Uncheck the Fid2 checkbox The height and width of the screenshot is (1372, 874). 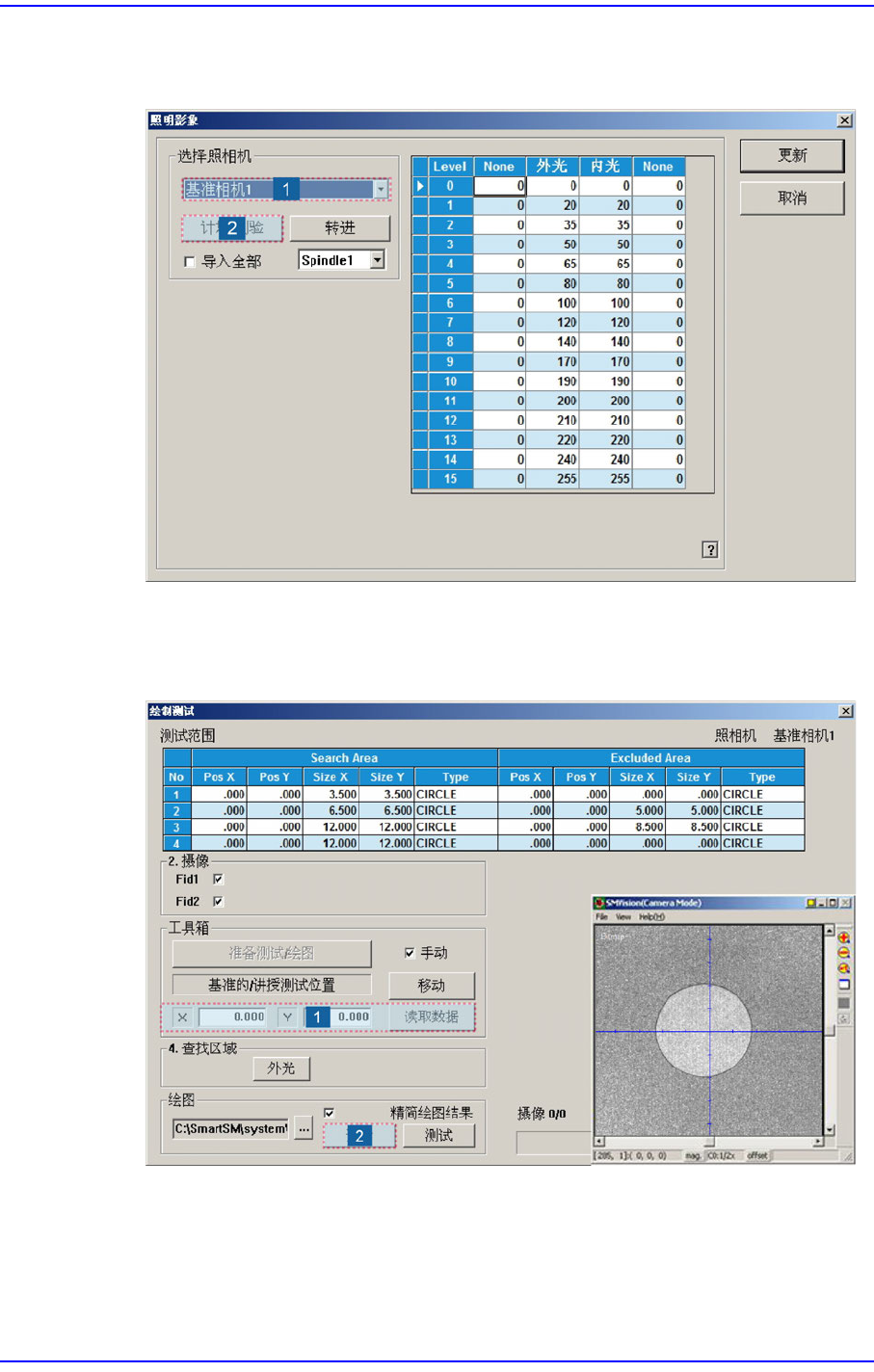pos(218,901)
